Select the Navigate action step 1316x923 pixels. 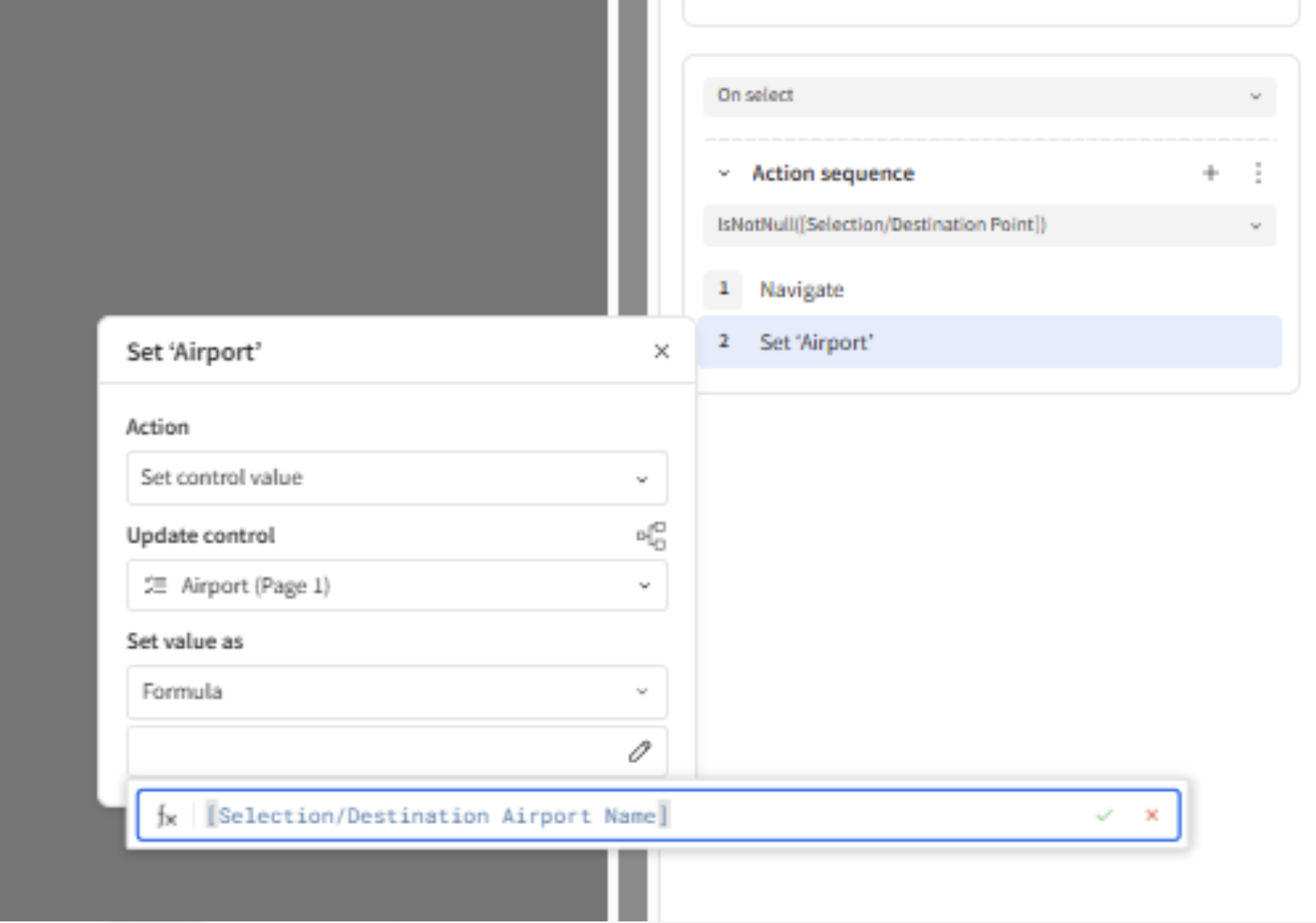(802, 289)
